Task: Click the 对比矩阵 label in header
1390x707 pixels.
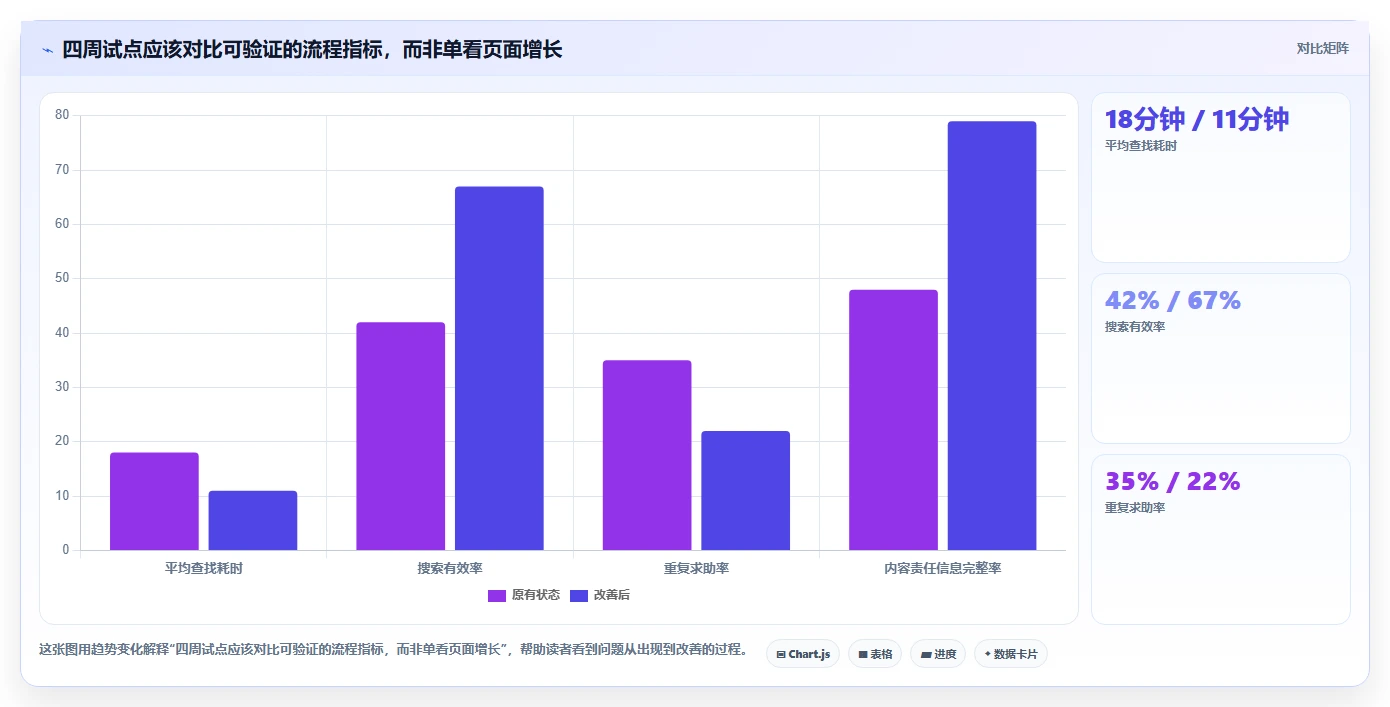Action: pyautogui.click(x=1322, y=48)
